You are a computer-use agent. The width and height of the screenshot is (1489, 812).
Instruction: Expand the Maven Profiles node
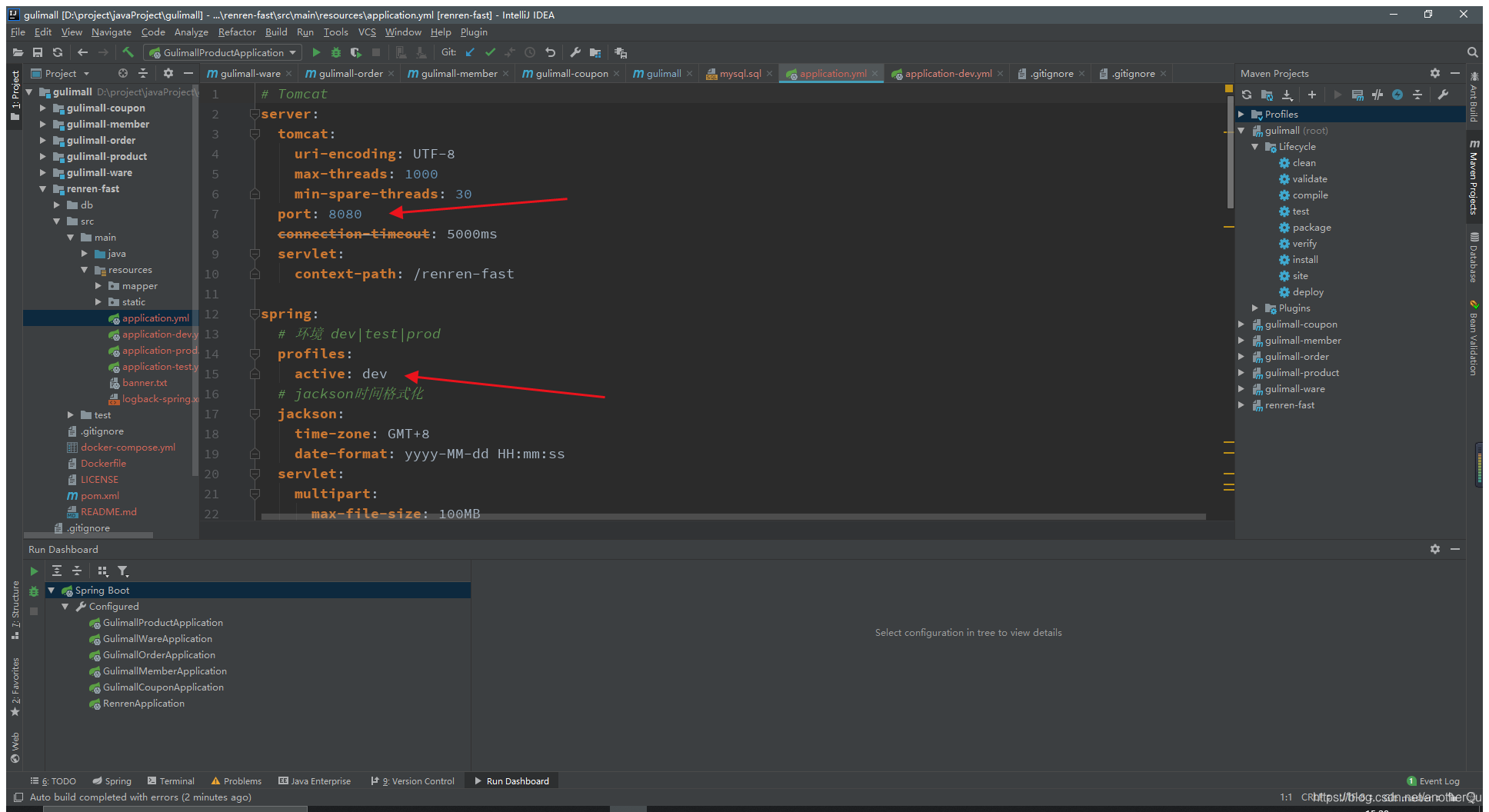pyautogui.click(x=1241, y=115)
